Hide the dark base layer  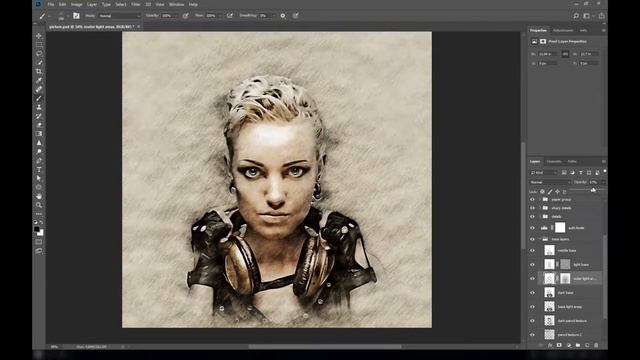(532, 293)
